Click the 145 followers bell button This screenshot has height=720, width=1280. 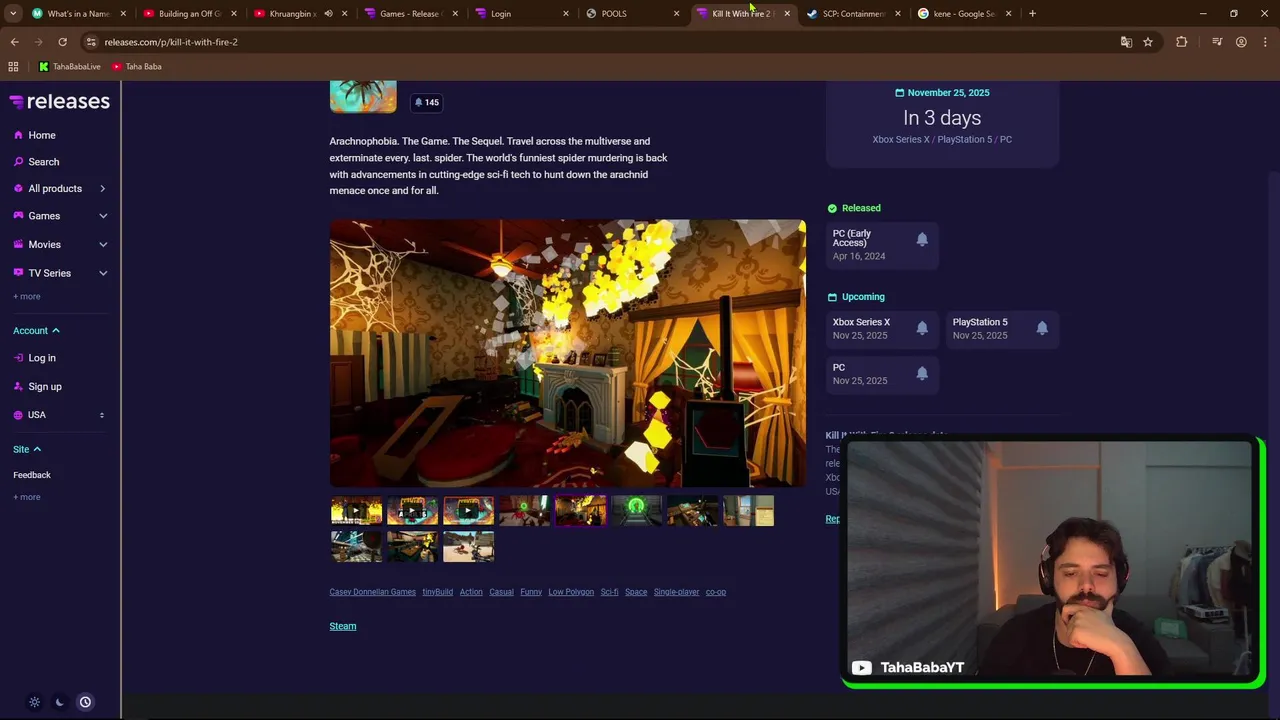[427, 102]
